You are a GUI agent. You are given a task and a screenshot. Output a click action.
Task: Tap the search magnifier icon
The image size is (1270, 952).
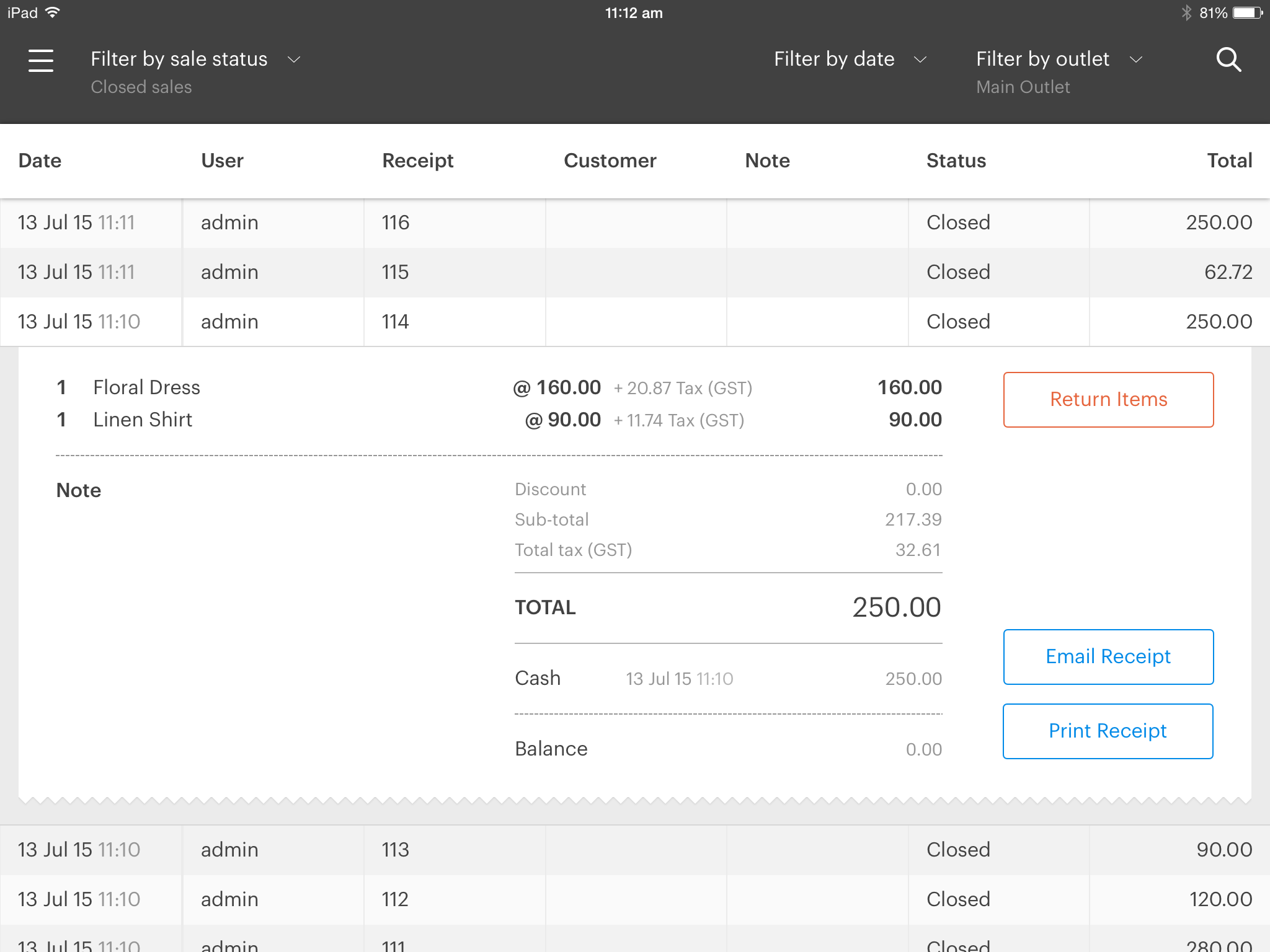(1228, 60)
